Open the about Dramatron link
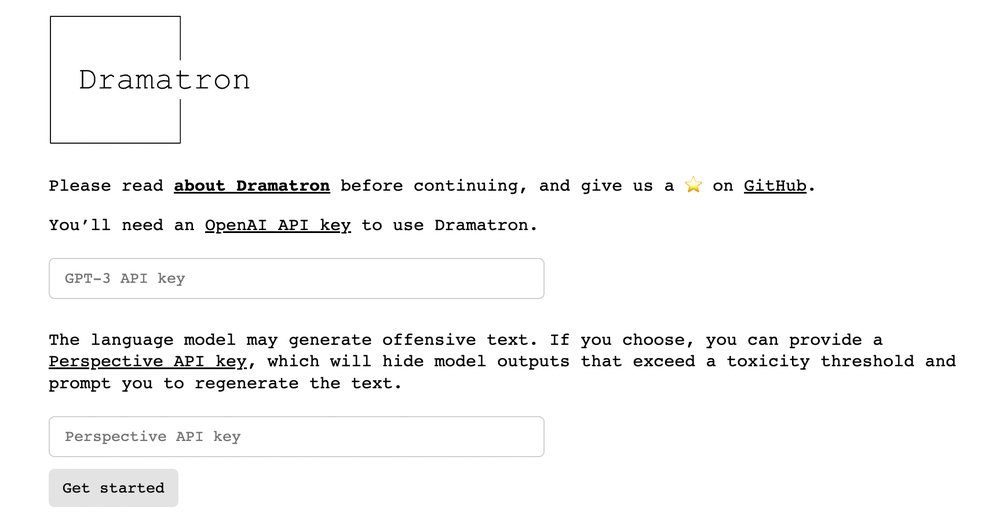Screen dimensions: 1000x517 [251, 186]
